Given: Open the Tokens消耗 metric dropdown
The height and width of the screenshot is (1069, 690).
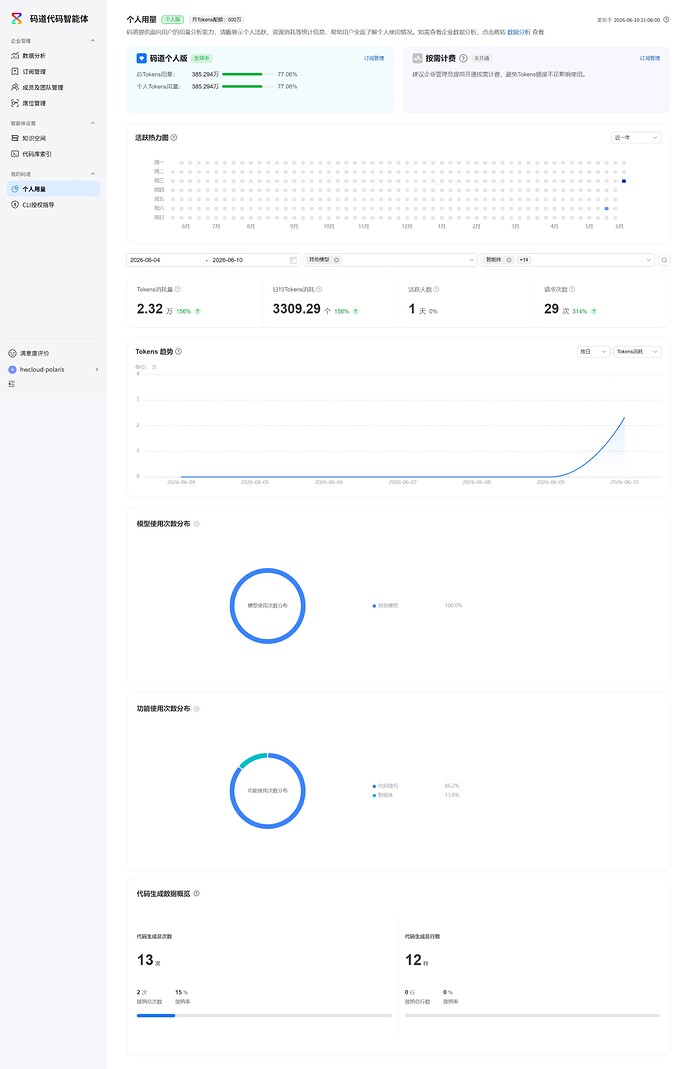Looking at the screenshot, I should (637, 352).
